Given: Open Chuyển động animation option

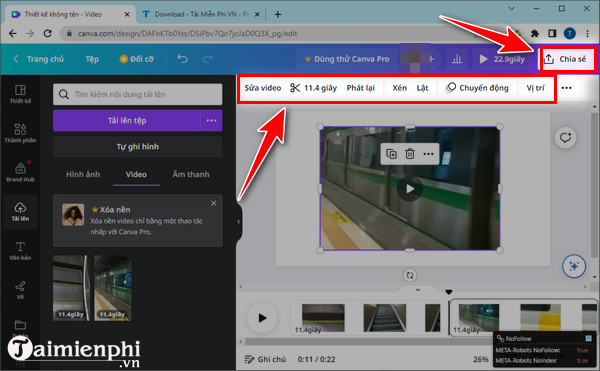Looking at the screenshot, I should click(x=477, y=88).
